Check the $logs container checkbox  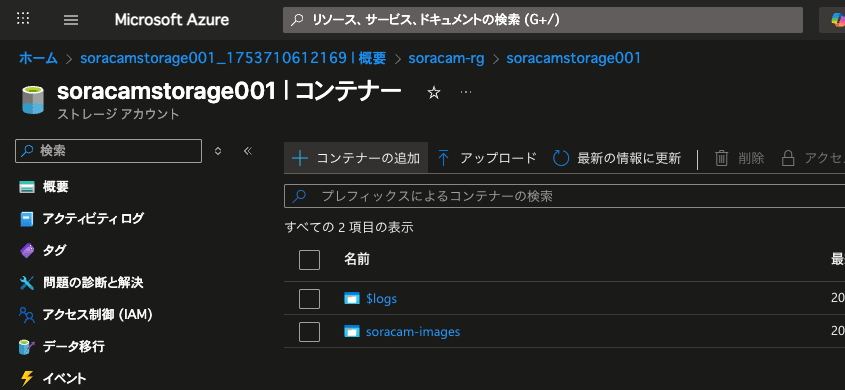click(309, 299)
